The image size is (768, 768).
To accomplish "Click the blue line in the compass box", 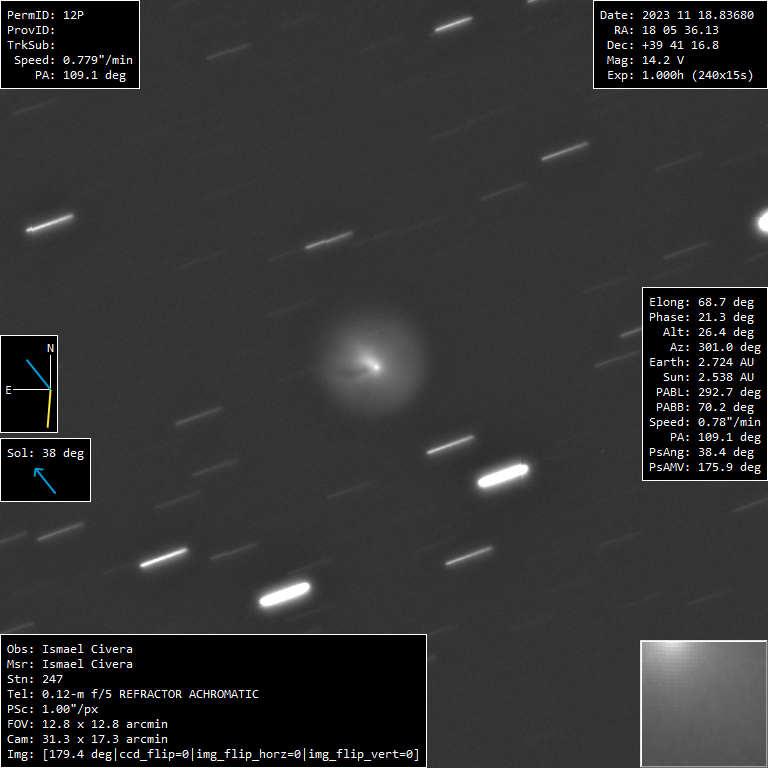I will click(38, 374).
